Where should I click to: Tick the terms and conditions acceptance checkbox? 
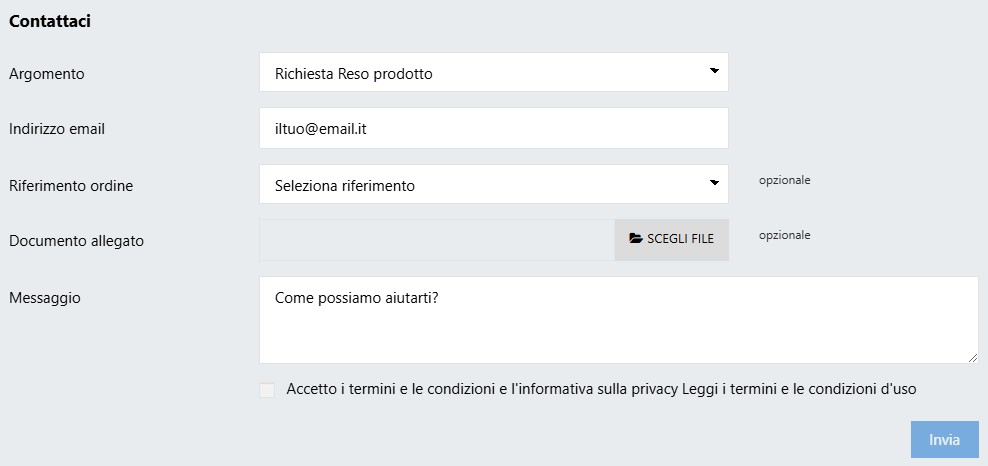point(267,390)
